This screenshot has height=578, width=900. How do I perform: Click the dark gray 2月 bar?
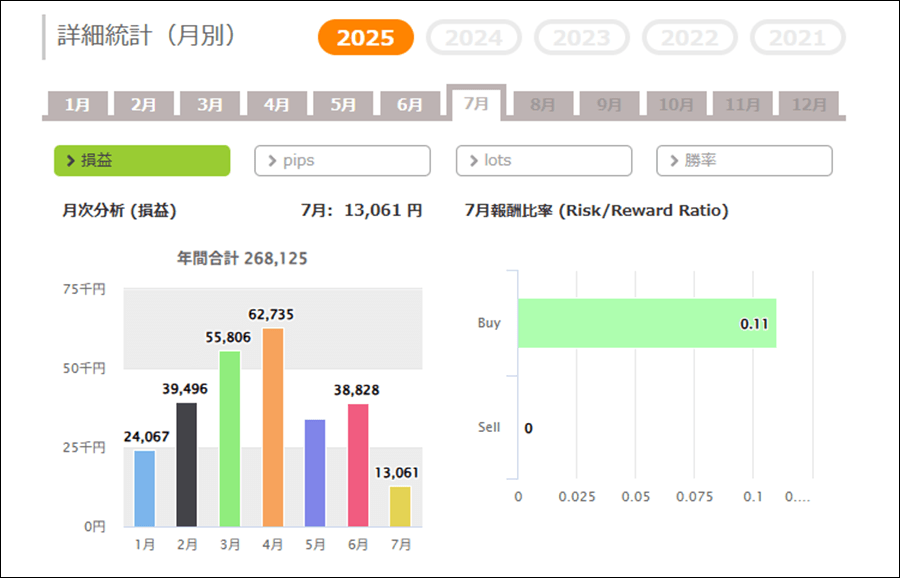[x=187, y=464]
